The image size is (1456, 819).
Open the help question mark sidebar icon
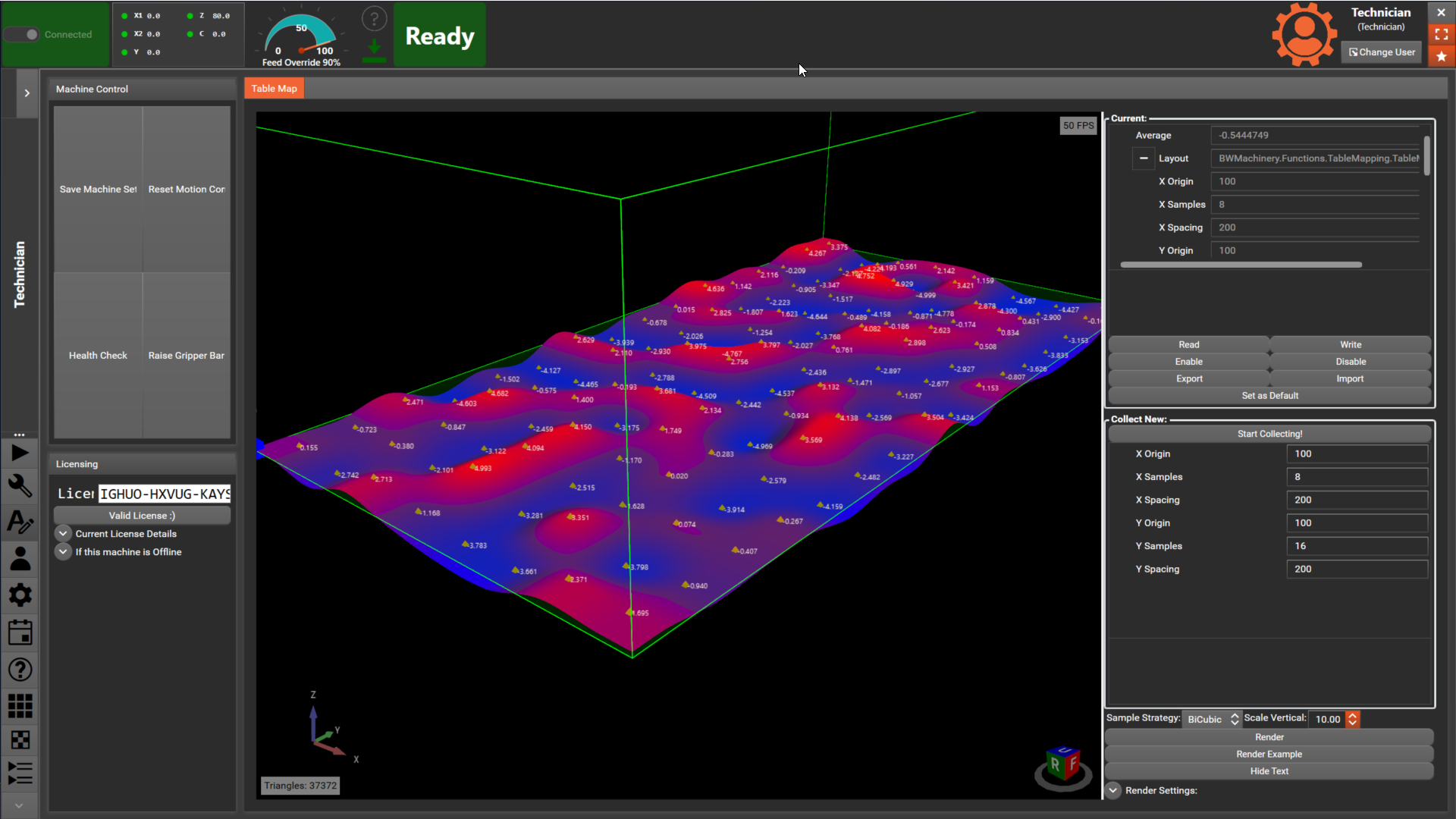(20, 670)
